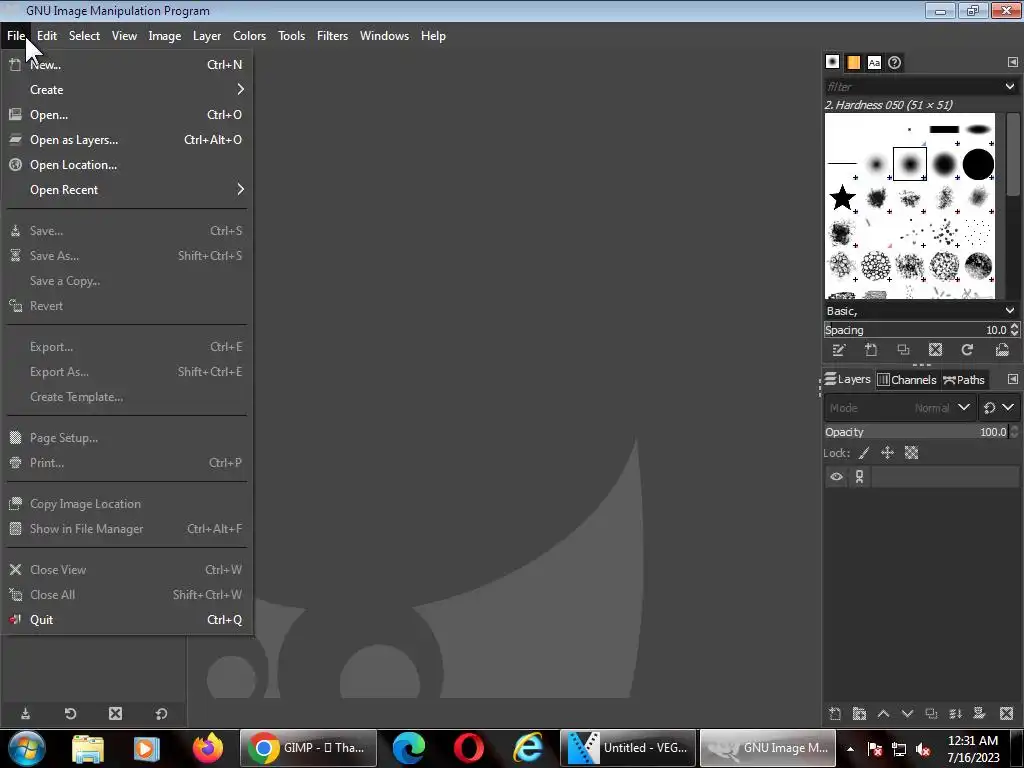
Task: Open brushes panel configure tab menu
Action: point(1012,62)
